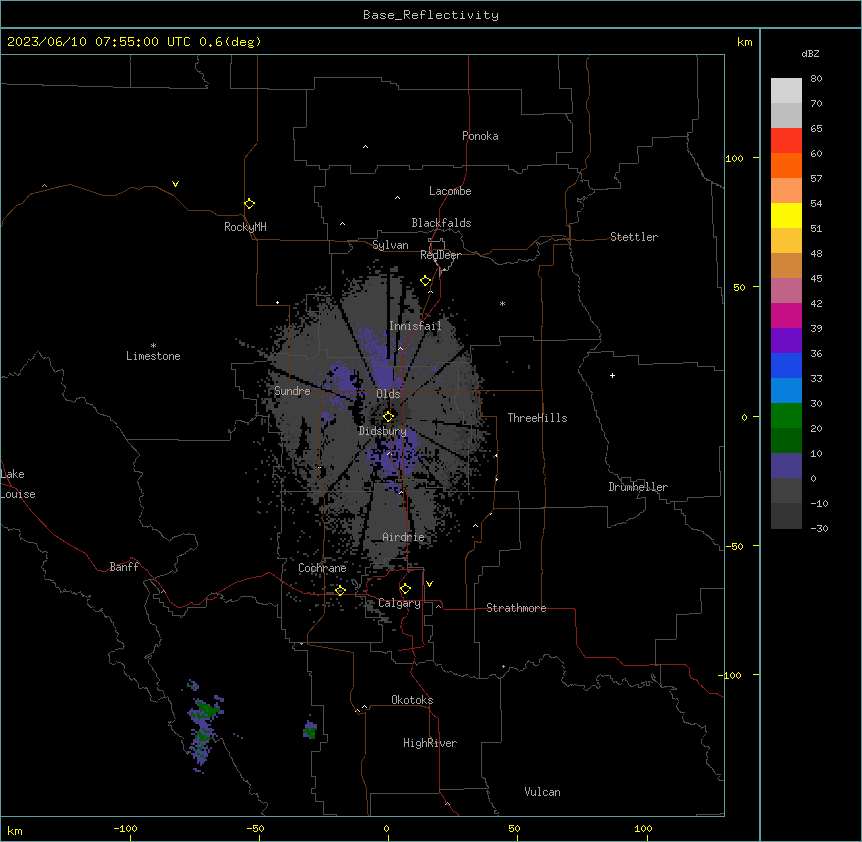Viewport: 862px width, 842px height.
Task: Select the Cochrane town label
Action: coord(322,568)
